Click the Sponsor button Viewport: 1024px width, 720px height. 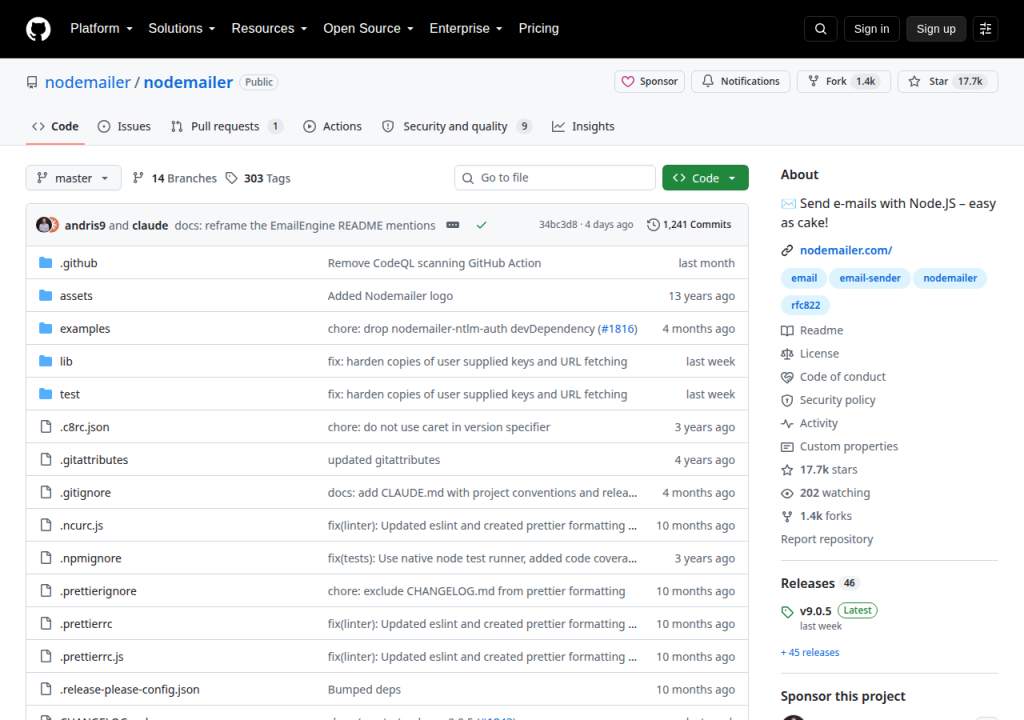tap(649, 82)
